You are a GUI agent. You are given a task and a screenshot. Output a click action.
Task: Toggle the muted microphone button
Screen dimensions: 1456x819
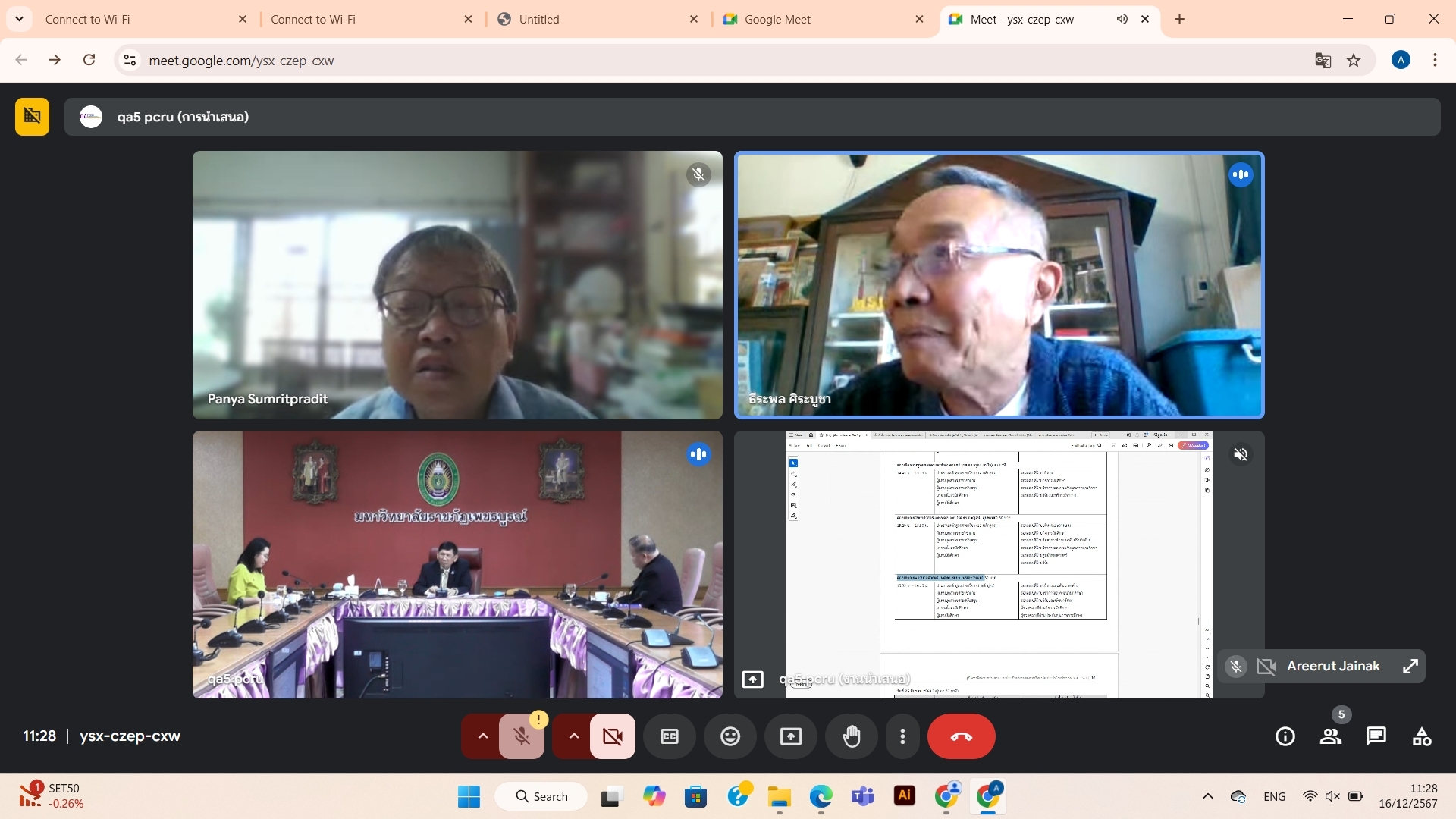point(522,736)
